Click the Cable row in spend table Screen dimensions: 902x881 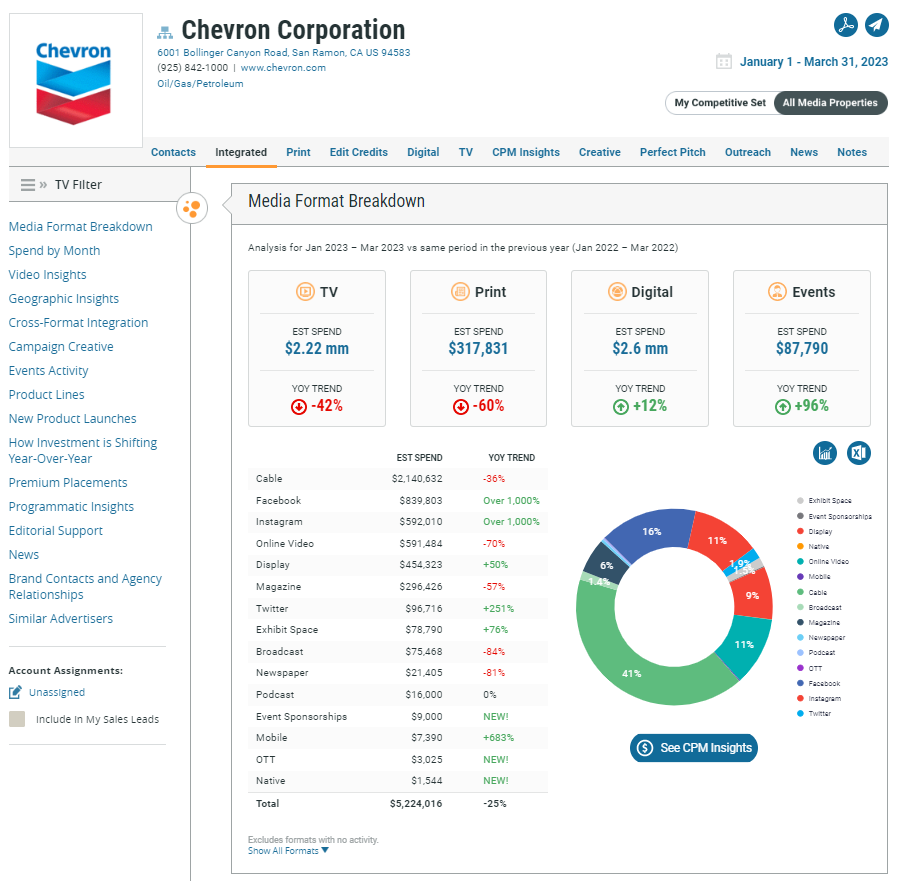coord(398,479)
